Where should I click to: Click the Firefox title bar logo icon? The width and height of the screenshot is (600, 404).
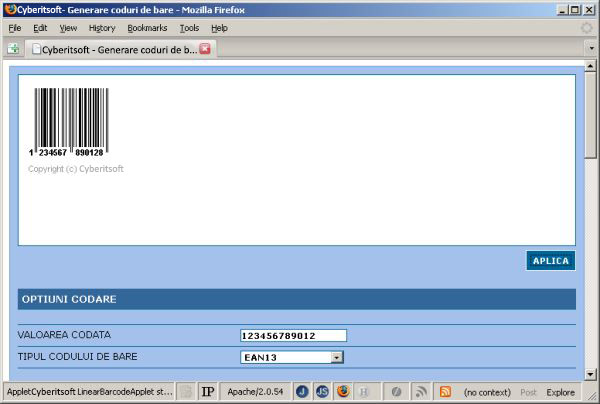coord(11,9)
